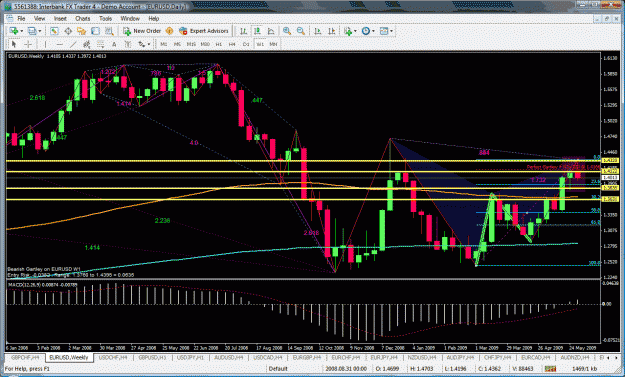Toggle the Terminal panel icon

tap(95, 31)
